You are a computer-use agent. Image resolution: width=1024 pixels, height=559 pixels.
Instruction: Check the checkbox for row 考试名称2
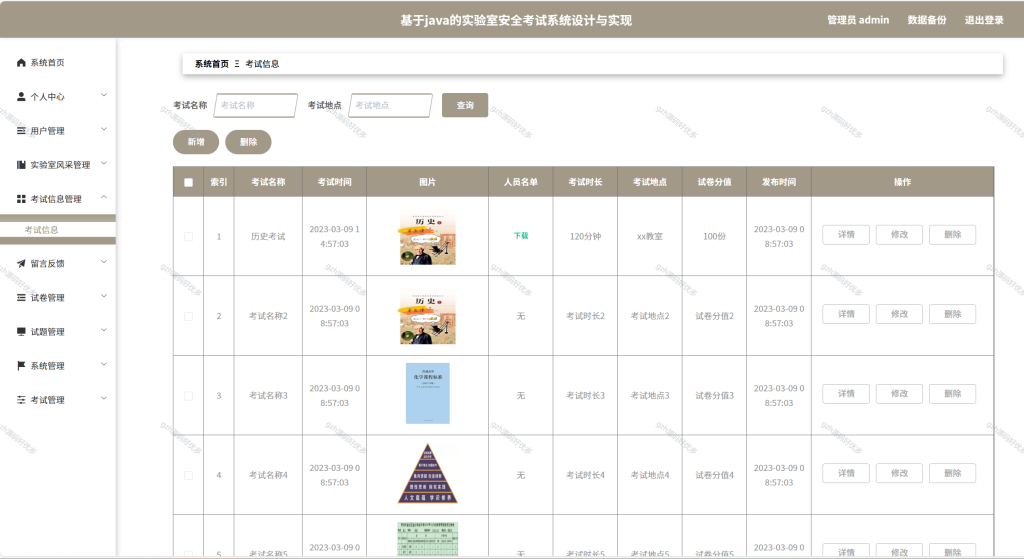189,316
